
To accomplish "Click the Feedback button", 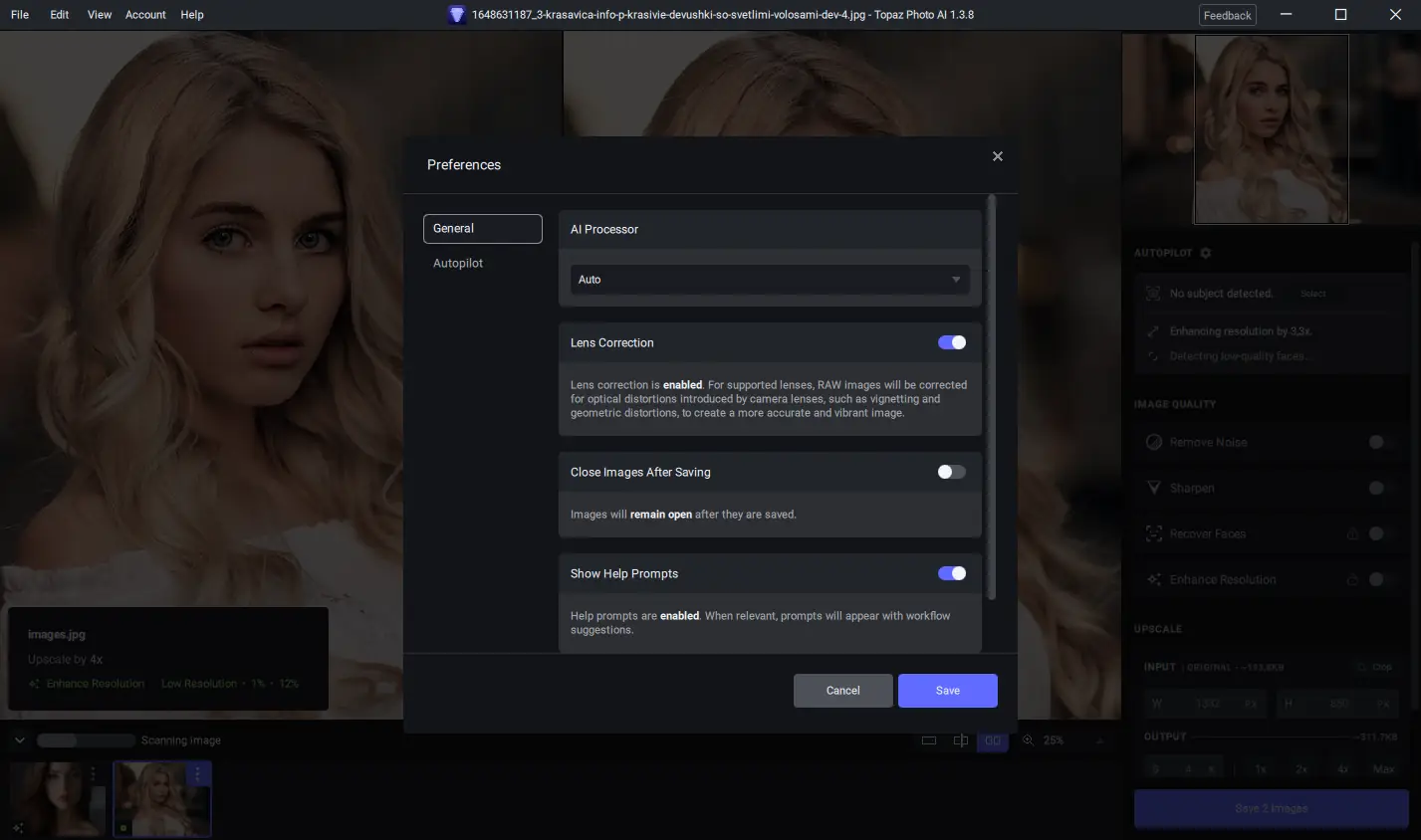I will (x=1228, y=15).
